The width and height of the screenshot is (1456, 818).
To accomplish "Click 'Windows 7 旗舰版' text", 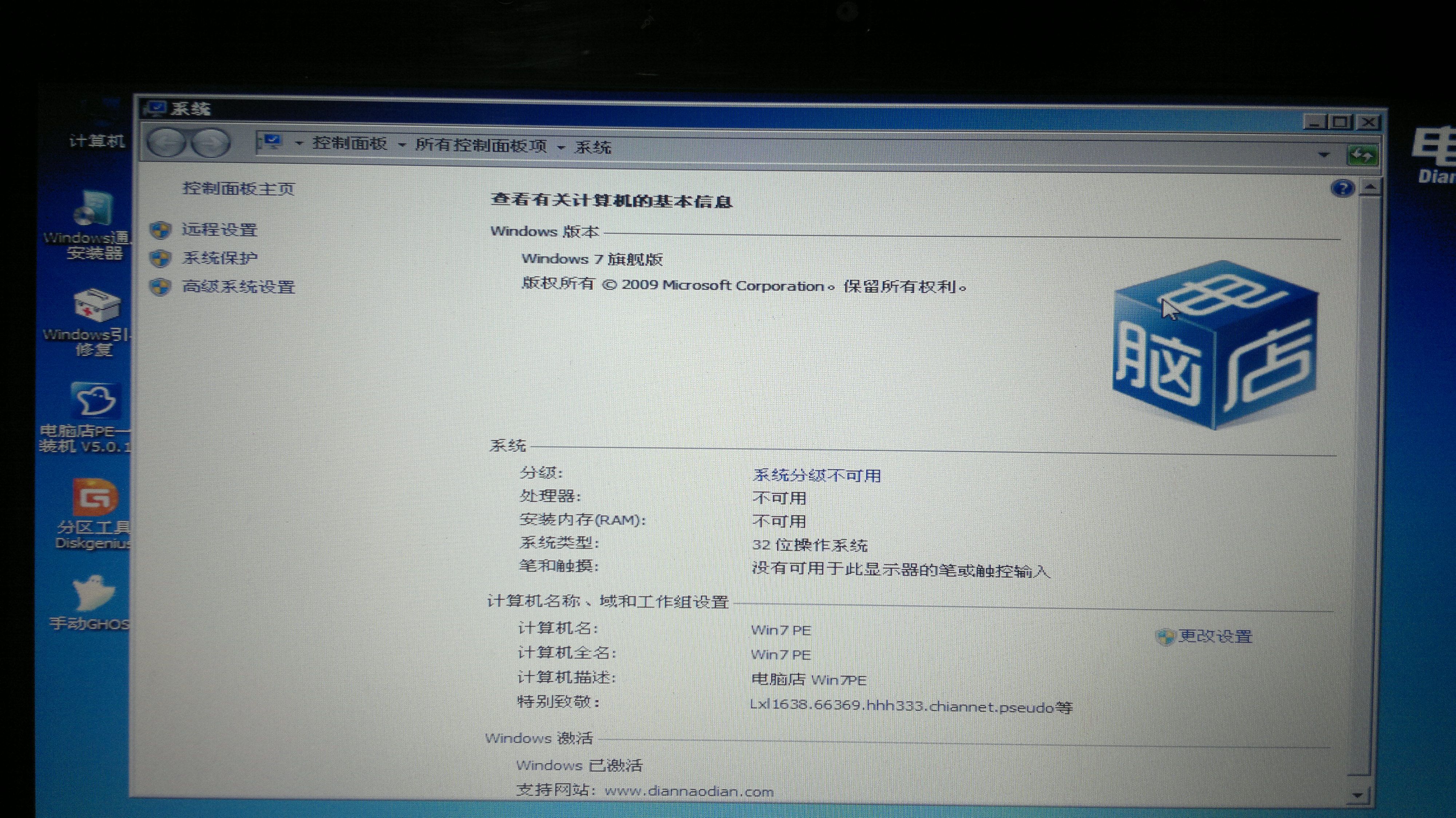I will pos(592,259).
